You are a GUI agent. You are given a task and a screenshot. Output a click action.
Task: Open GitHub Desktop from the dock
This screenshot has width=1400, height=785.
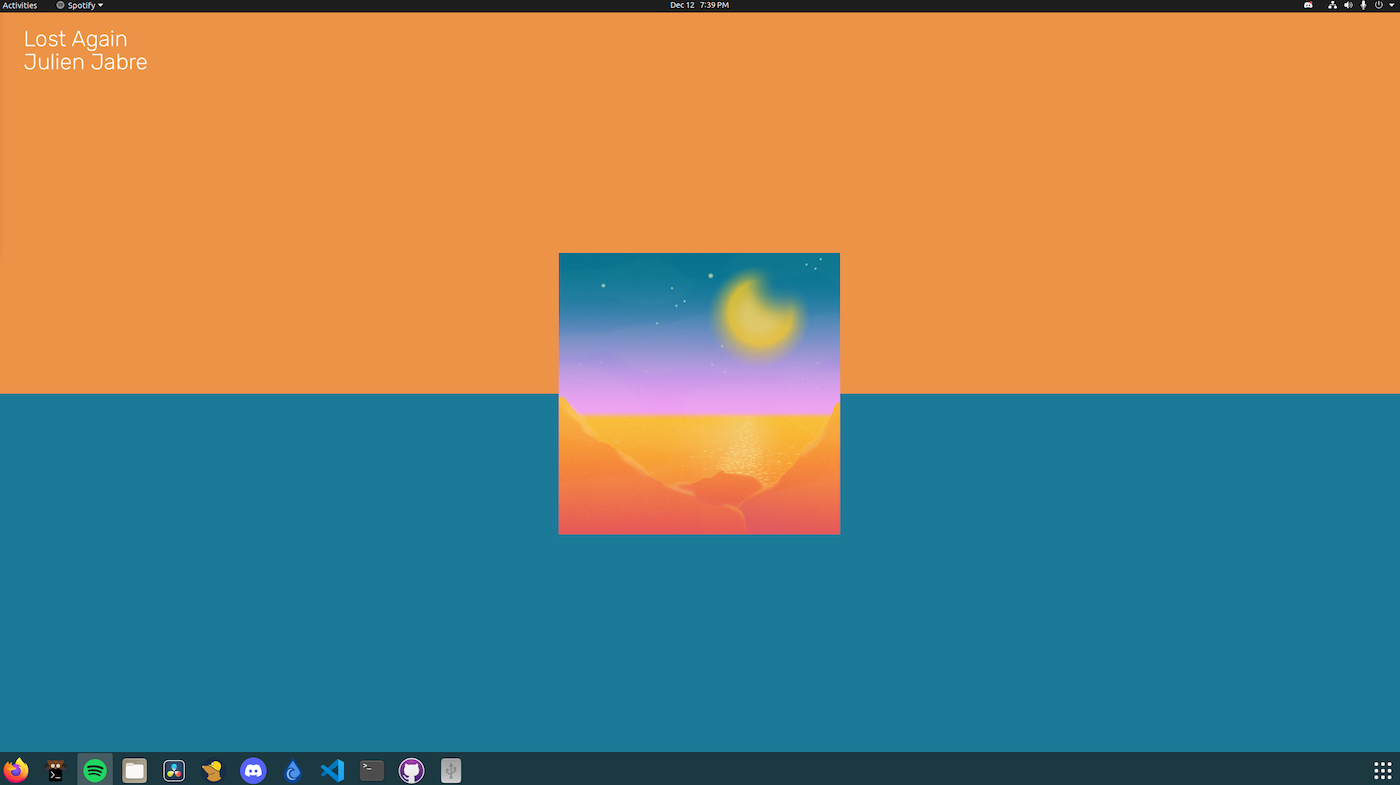[x=411, y=770]
